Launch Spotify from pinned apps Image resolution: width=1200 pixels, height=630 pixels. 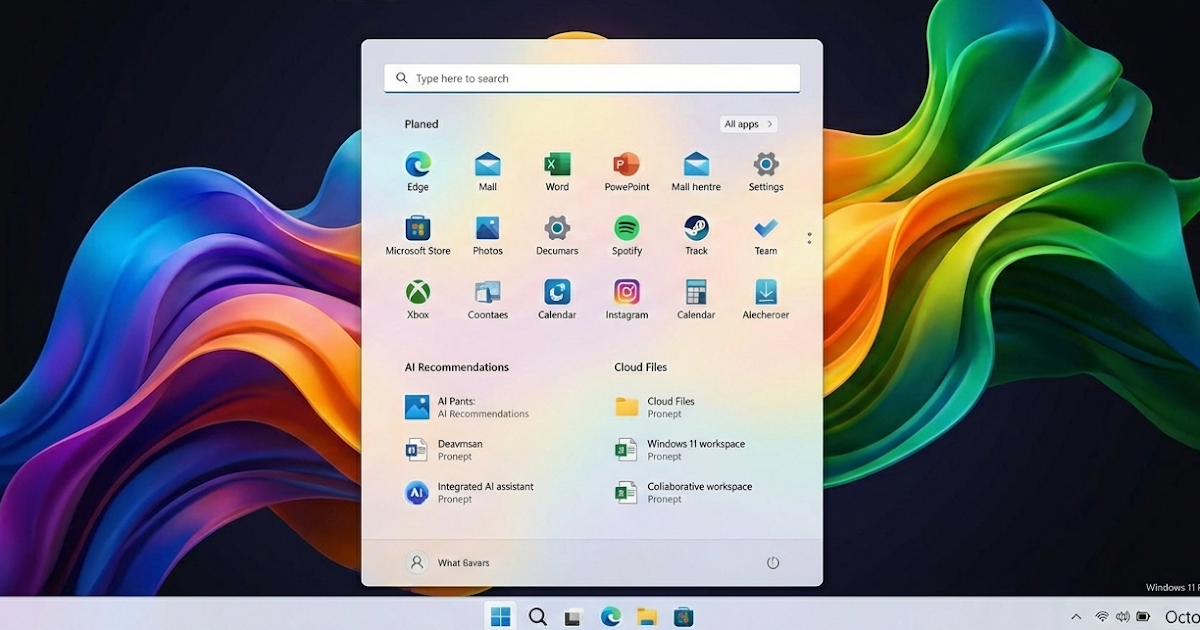click(627, 236)
